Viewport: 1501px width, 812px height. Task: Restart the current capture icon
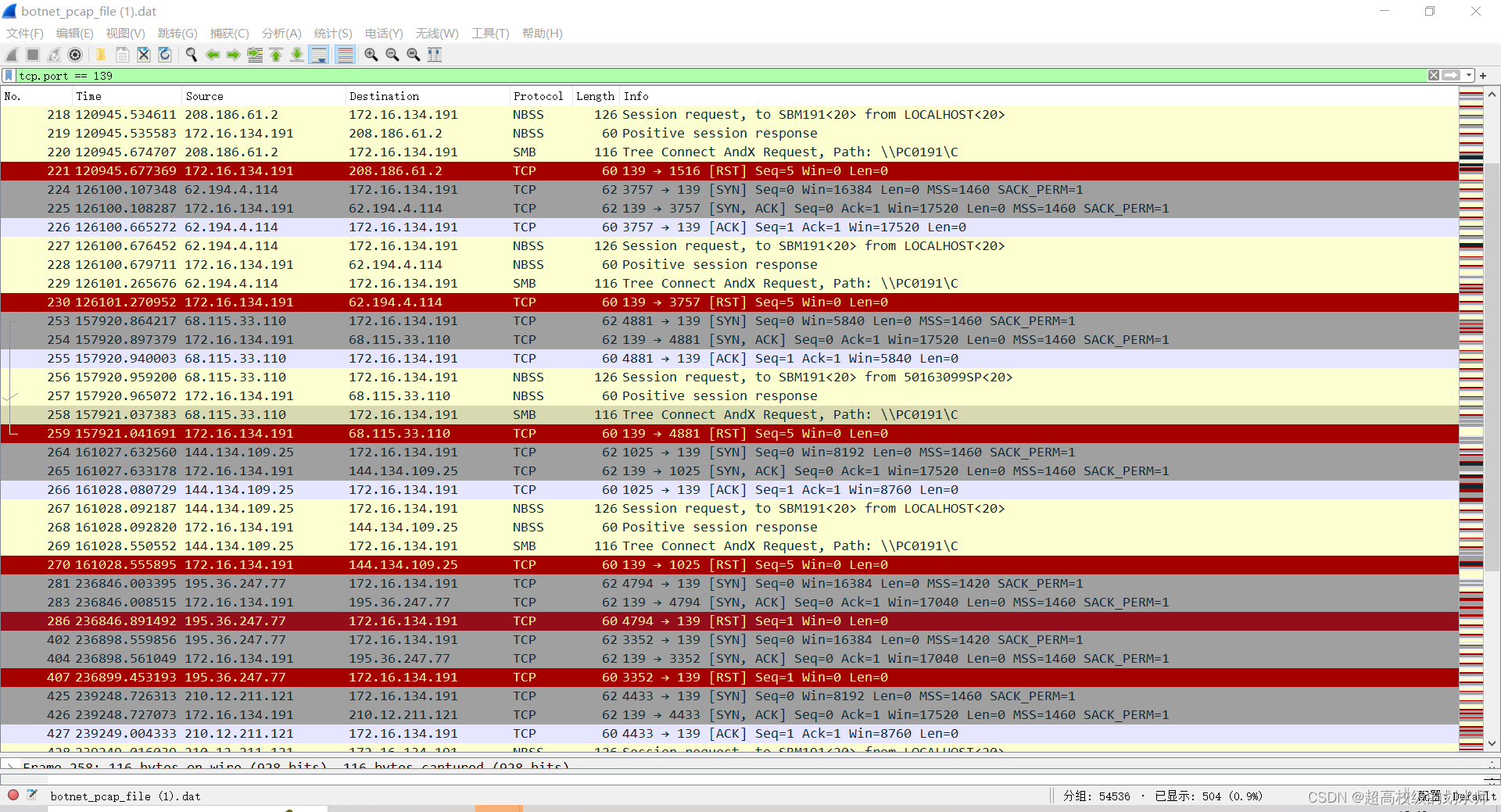point(54,55)
